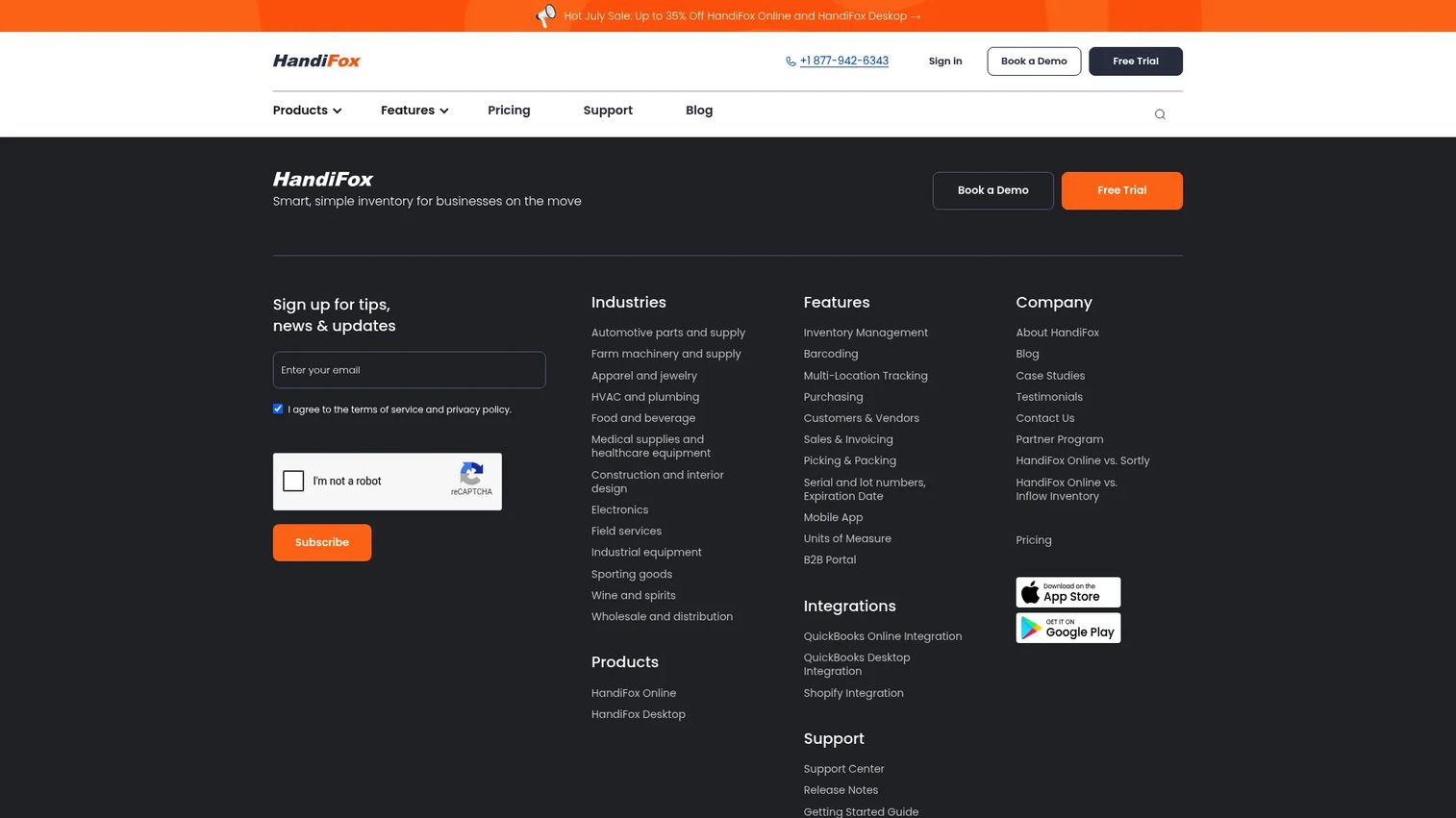
Task: Click Sign in in the header
Action: tap(945, 62)
